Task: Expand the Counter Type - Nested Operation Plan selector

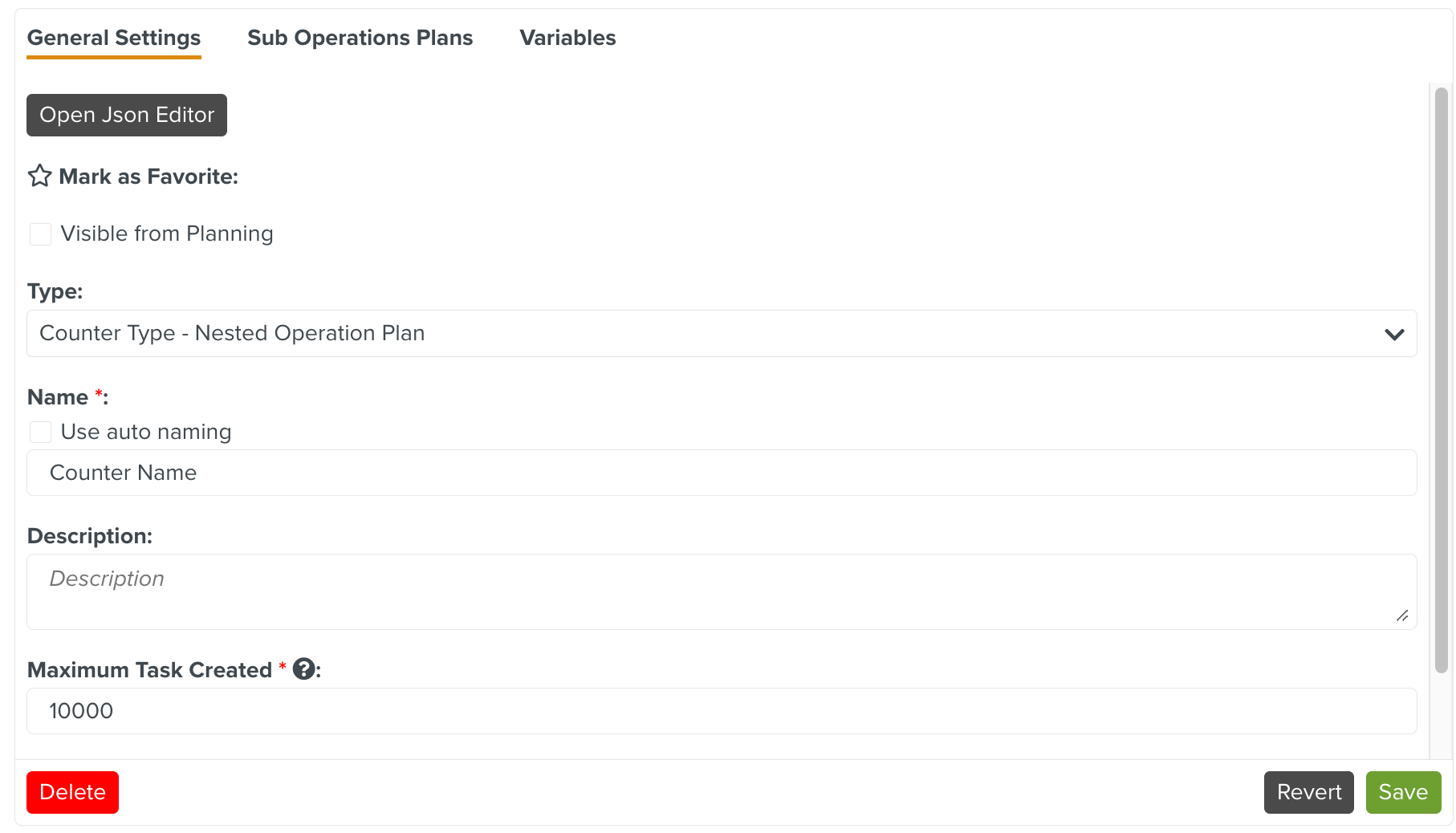Action: (722, 334)
